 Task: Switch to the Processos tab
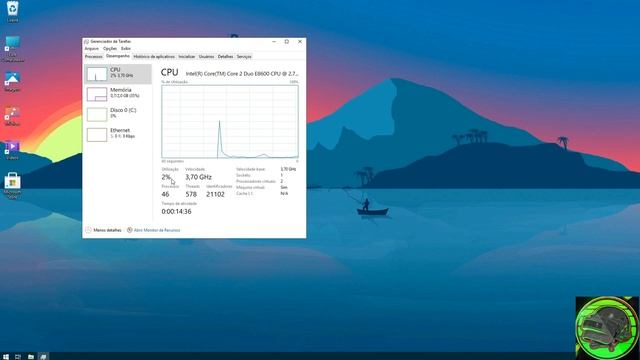pyautogui.click(x=93, y=57)
